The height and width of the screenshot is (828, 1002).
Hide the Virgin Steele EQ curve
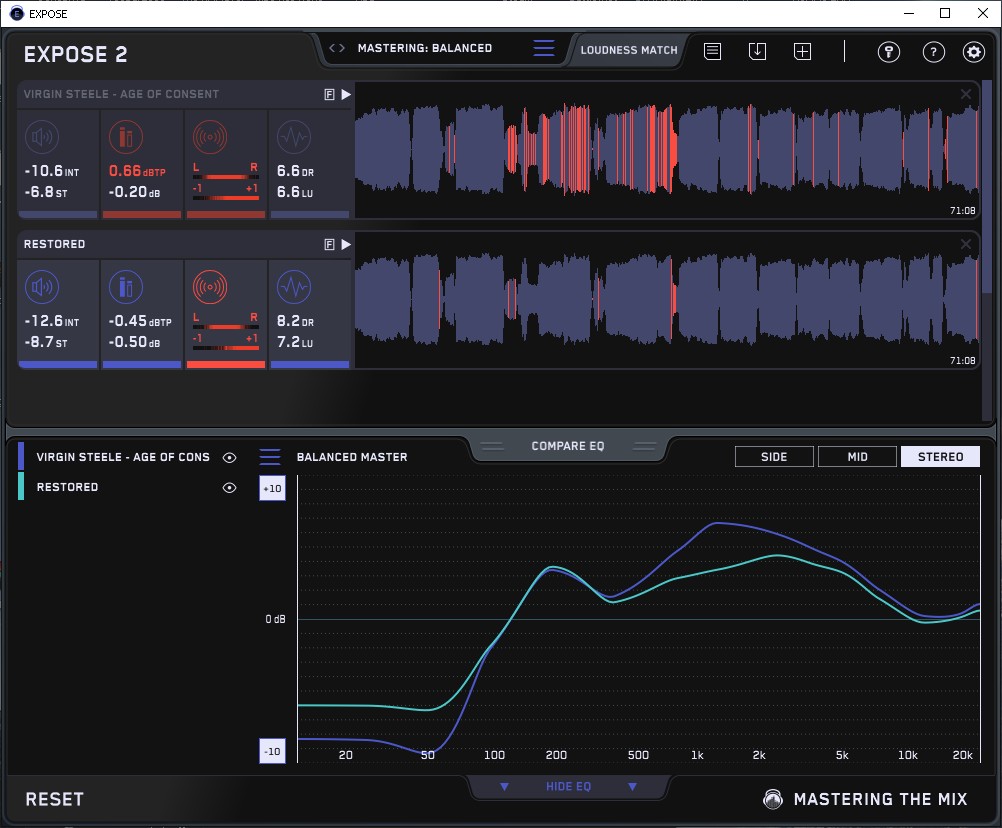point(230,457)
